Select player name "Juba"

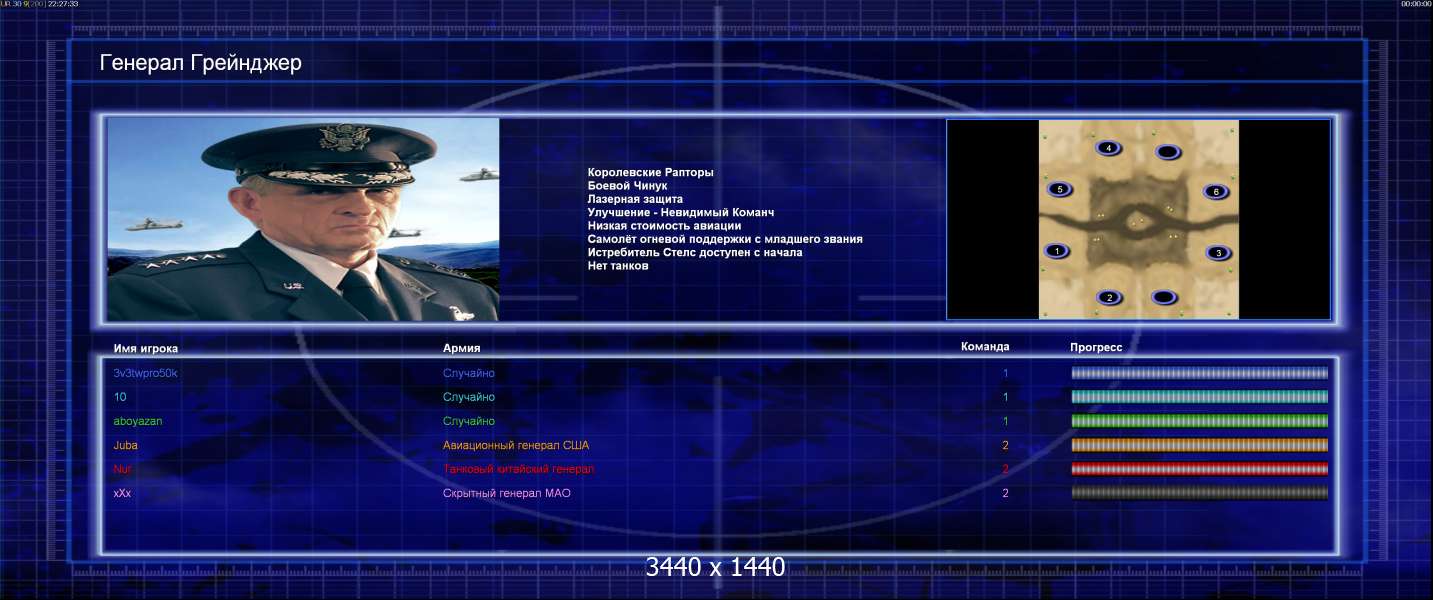(x=126, y=445)
